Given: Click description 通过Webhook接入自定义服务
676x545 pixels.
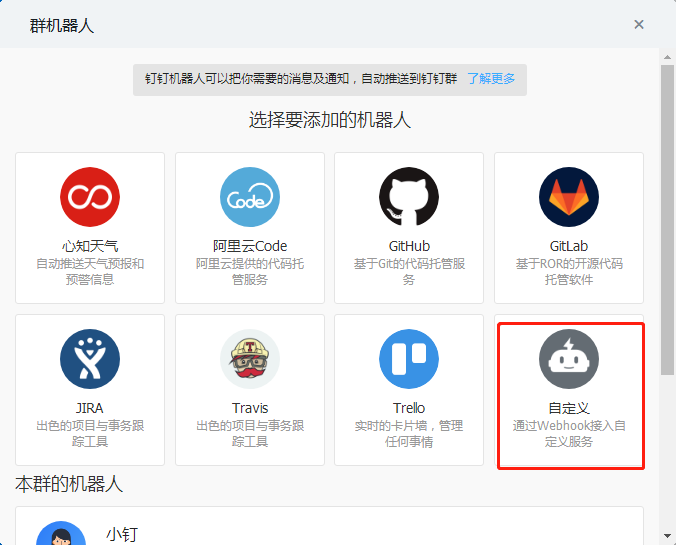Looking at the screenshot, I should pyautogui.click(x=569, y=434).
